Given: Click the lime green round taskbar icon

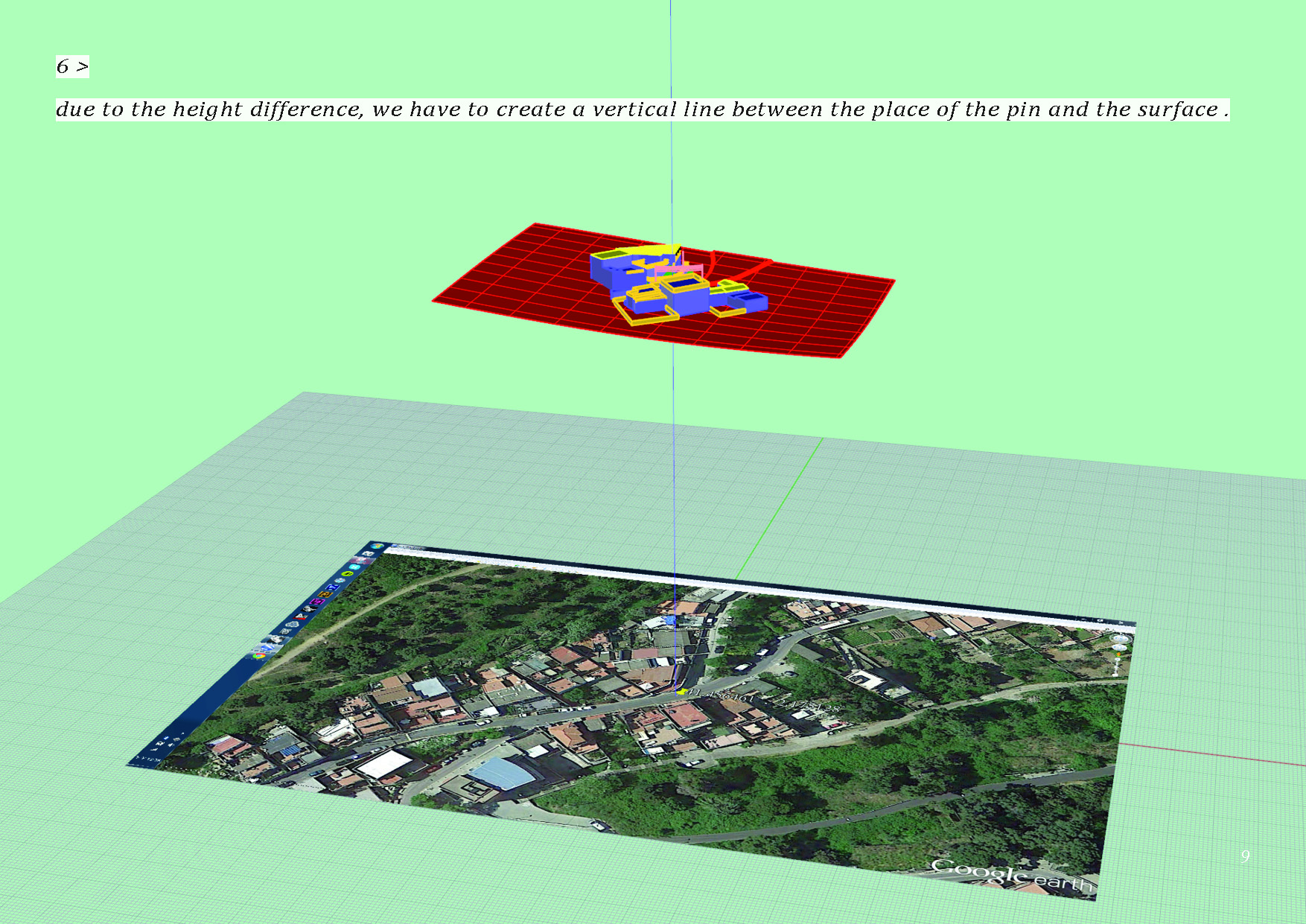Looking at the screenshot, I should coord(347,574).
